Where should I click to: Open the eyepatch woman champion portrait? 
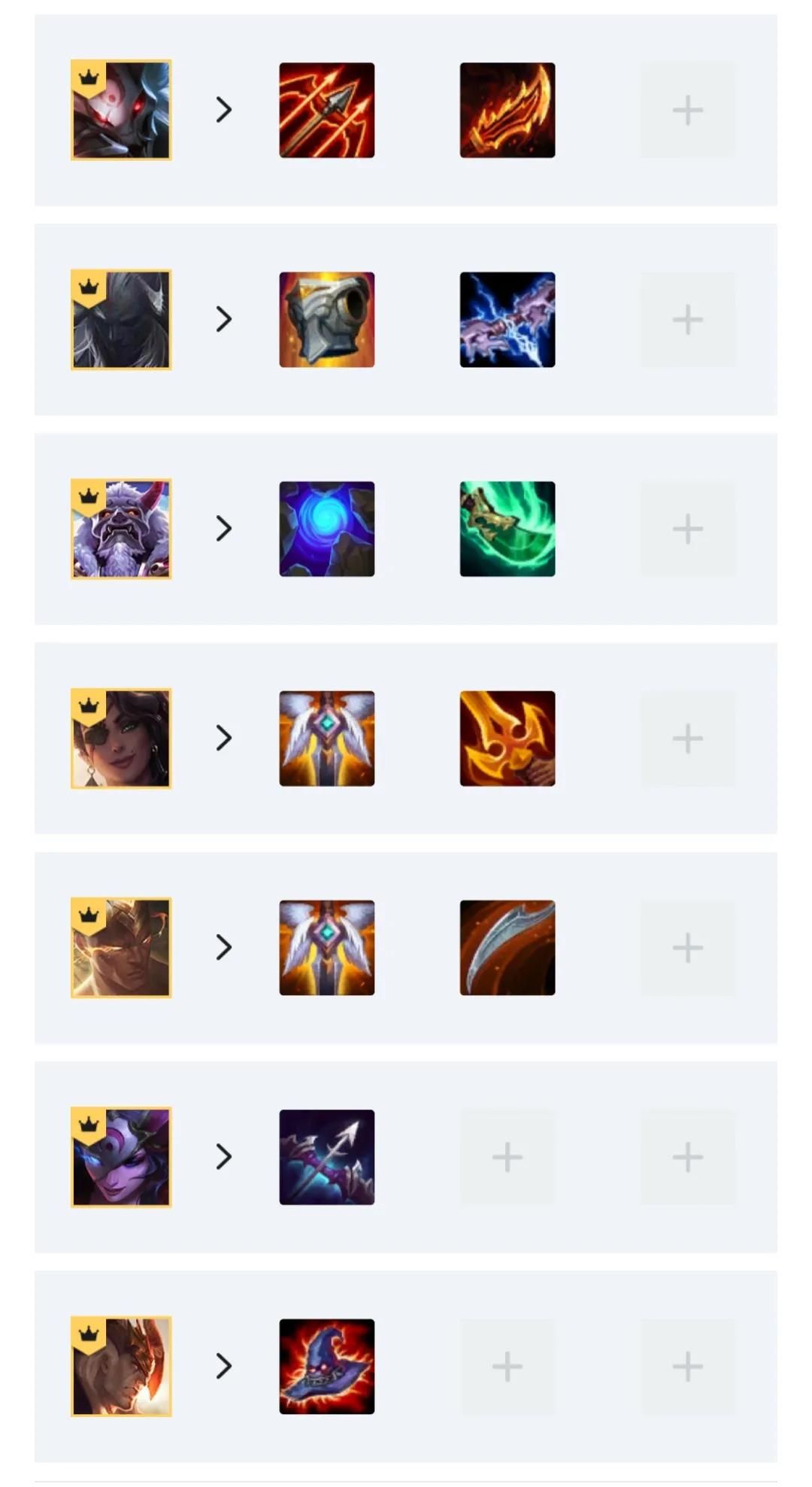[x=121, y=739]
